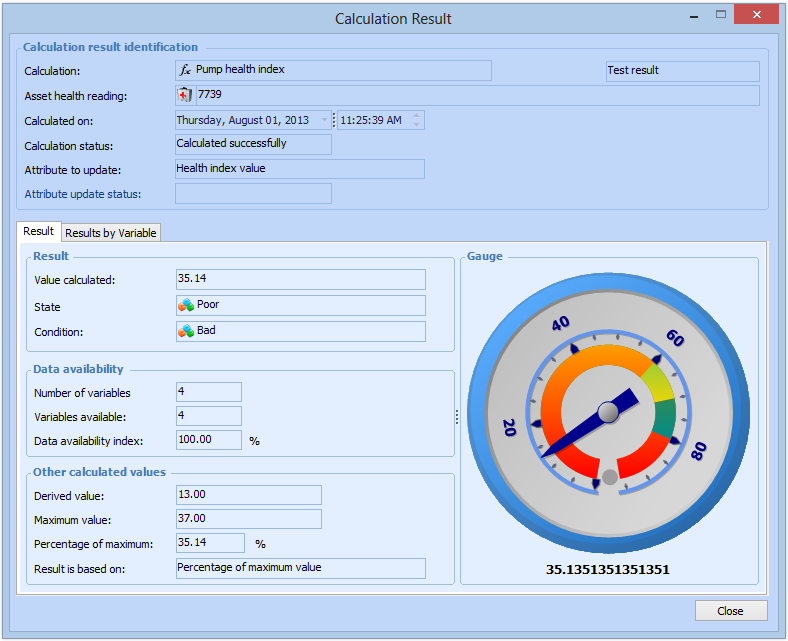Click the vertical splitter handle beside the gauge
Screen dimensions: 788x641
click(457, 417)
